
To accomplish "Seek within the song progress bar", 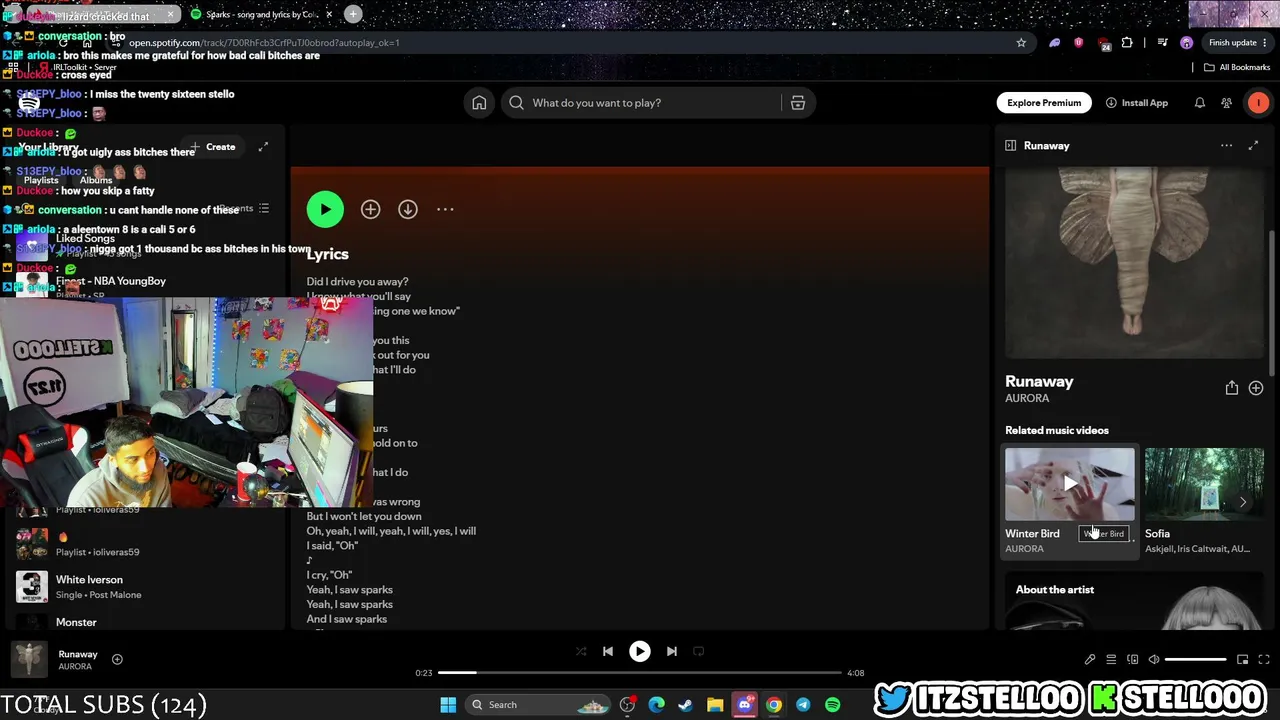I will point(640,673).
